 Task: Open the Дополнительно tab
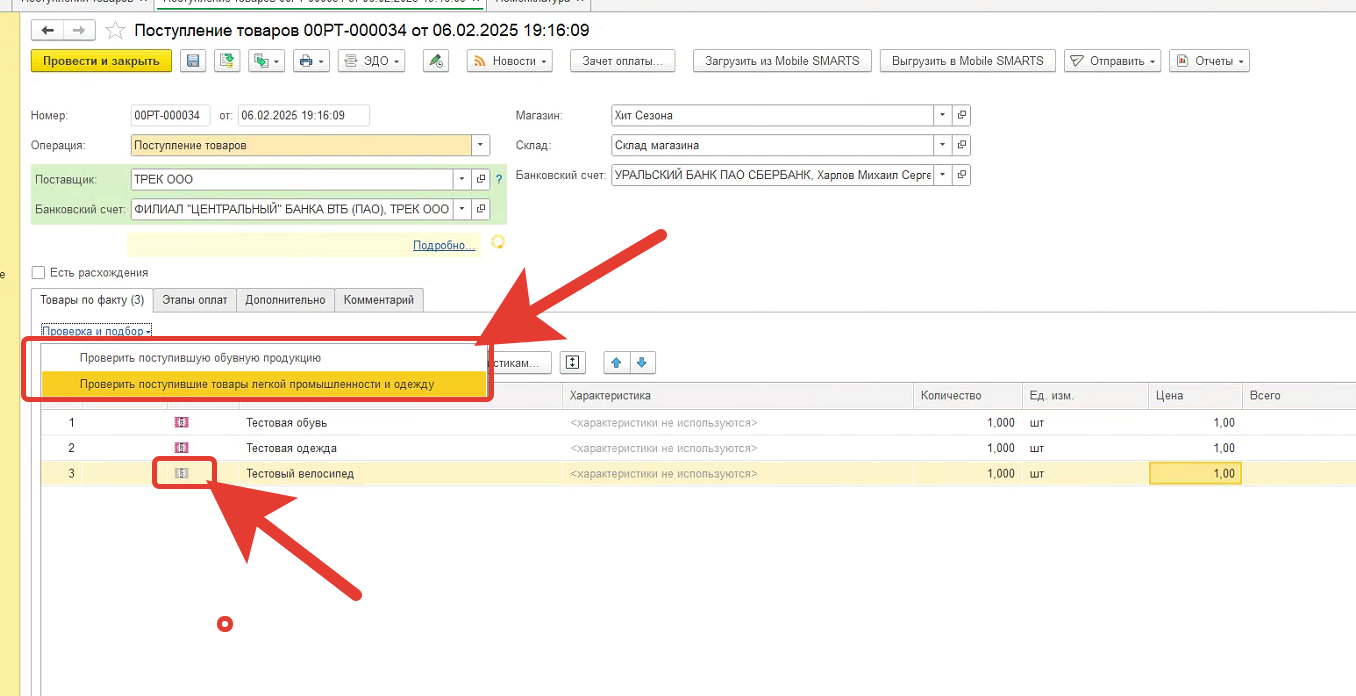(x=285, y=300)
